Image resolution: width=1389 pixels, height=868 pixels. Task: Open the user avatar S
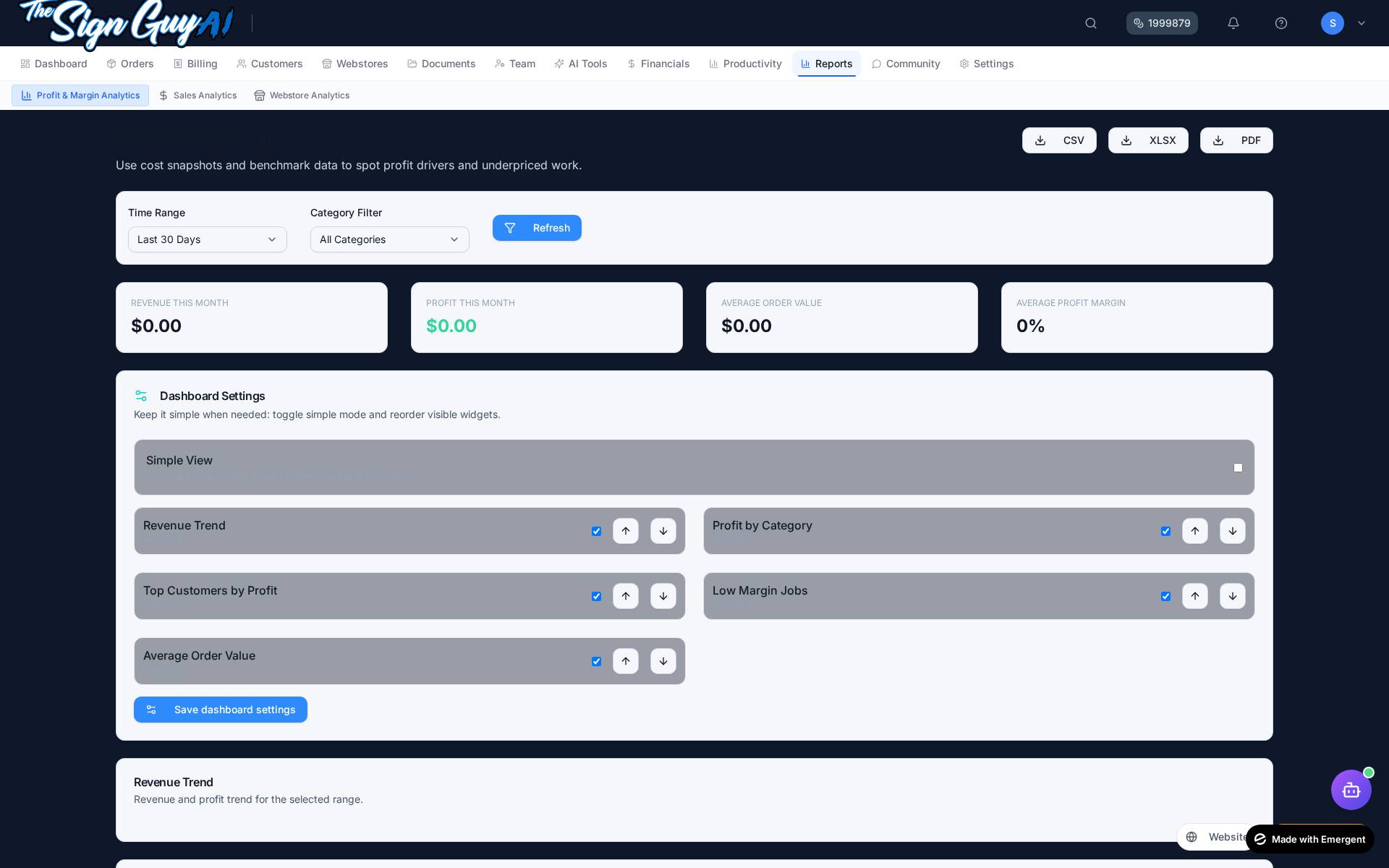click(x=1333, y=23)
